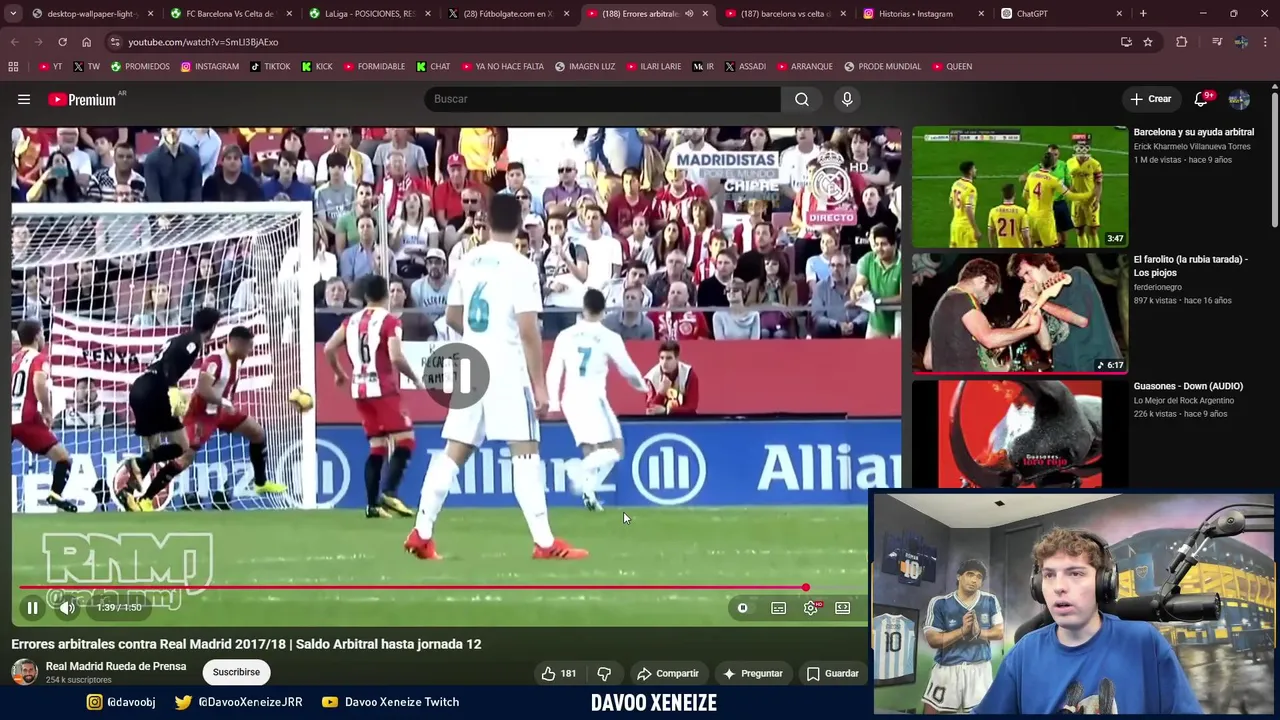Like the video with 181 likes
Image resolution: width=1280 pixels, height=720 pixels.
tap(558, 673)
